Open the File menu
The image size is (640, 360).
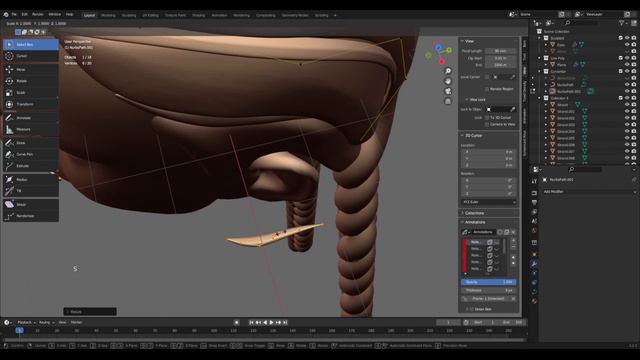(x=14, y=14)
